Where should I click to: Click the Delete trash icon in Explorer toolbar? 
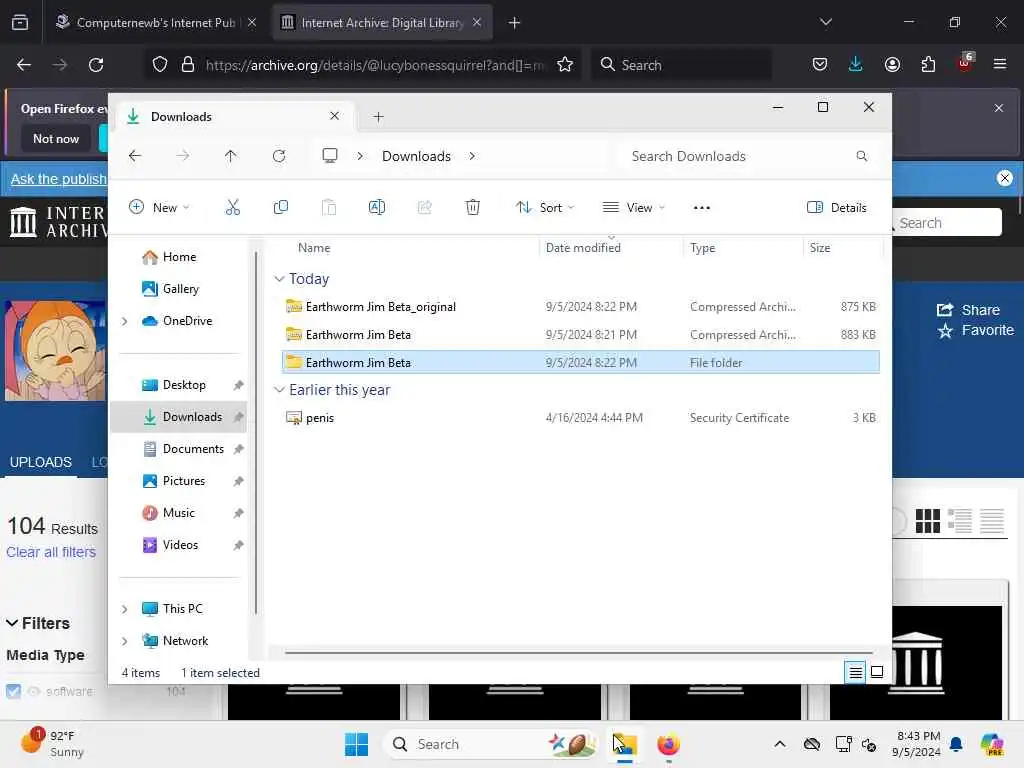coord(473,208)
